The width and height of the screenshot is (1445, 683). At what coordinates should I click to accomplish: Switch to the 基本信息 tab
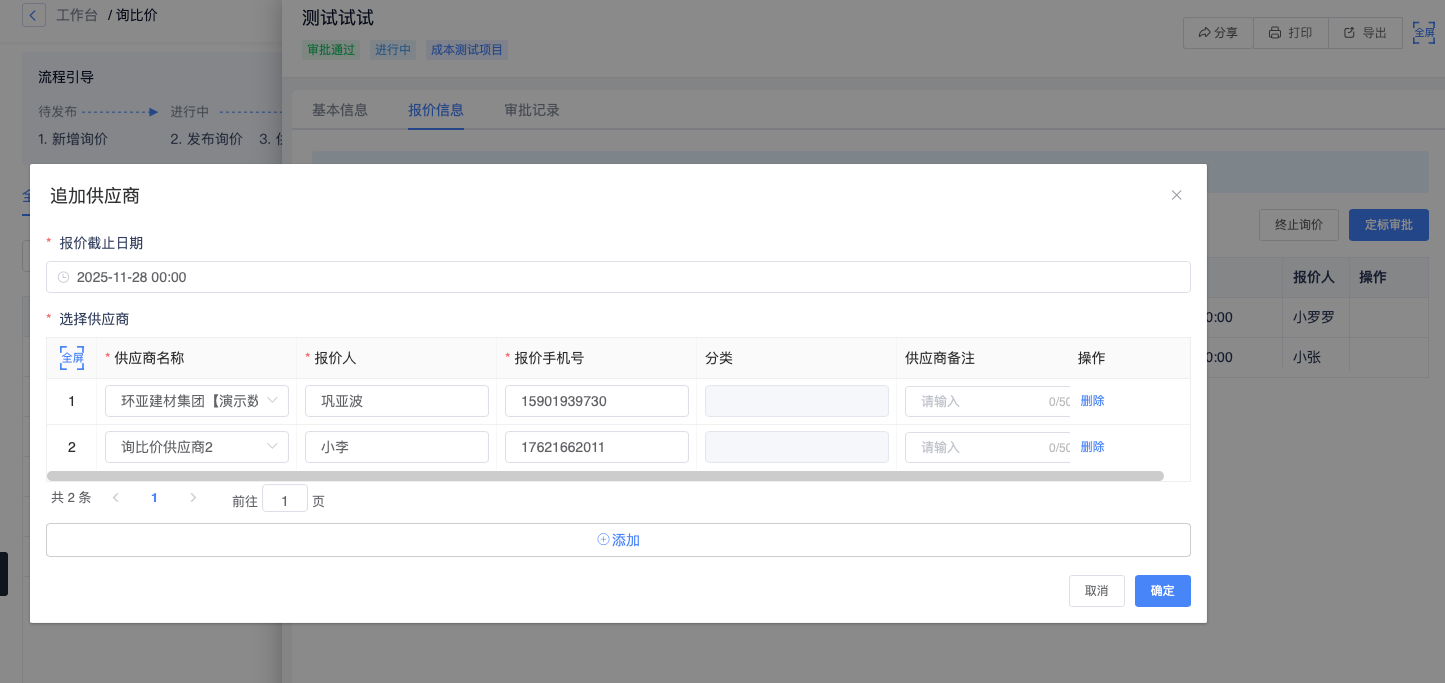340,110
